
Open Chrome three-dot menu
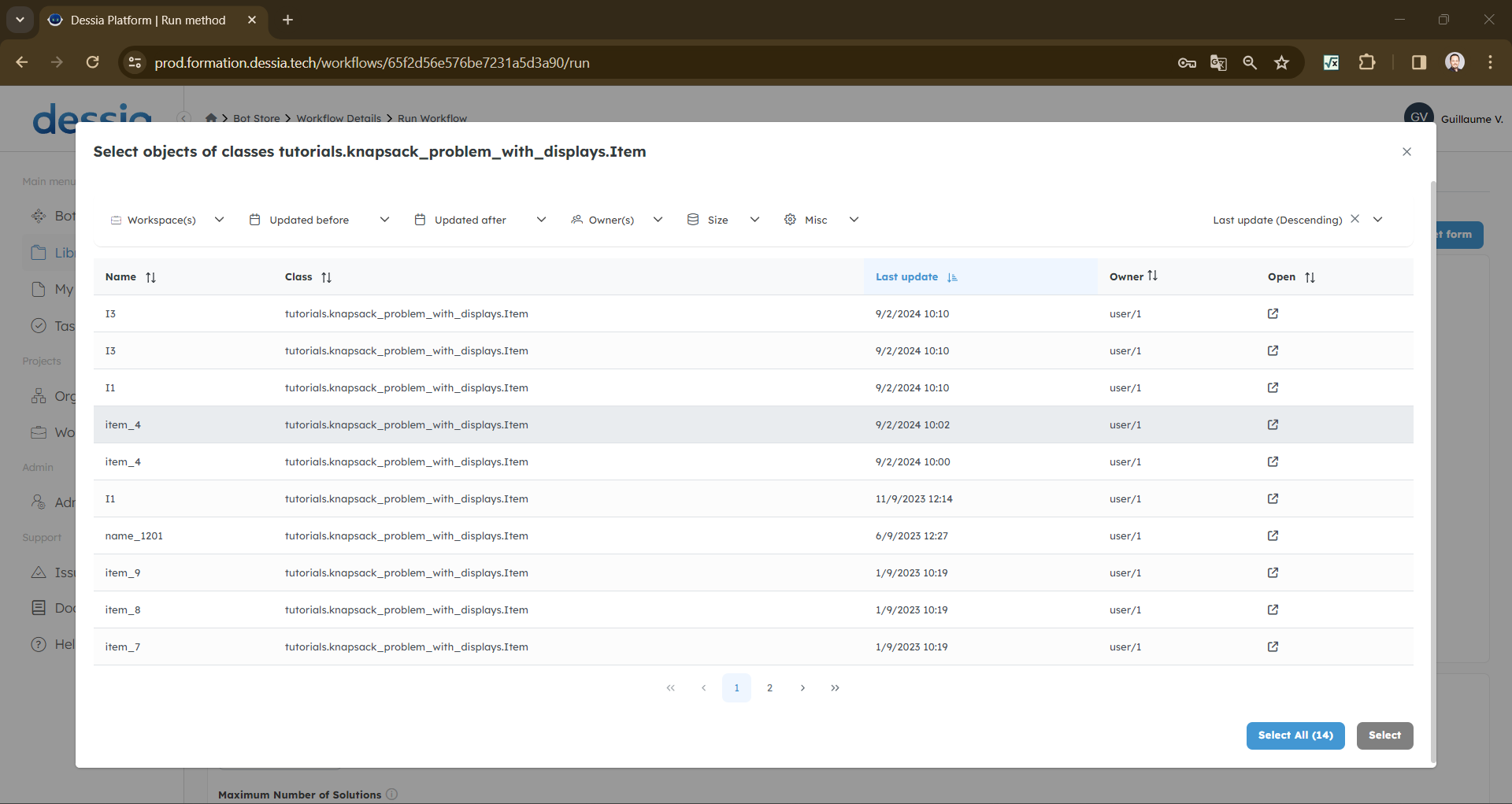pos(1490,62)
